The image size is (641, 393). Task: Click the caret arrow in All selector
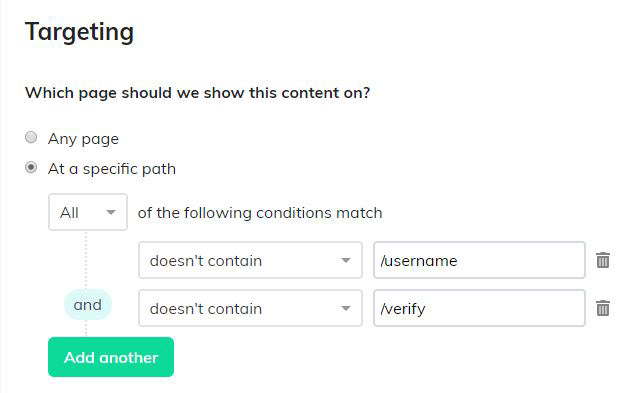(x=111, y=212)
